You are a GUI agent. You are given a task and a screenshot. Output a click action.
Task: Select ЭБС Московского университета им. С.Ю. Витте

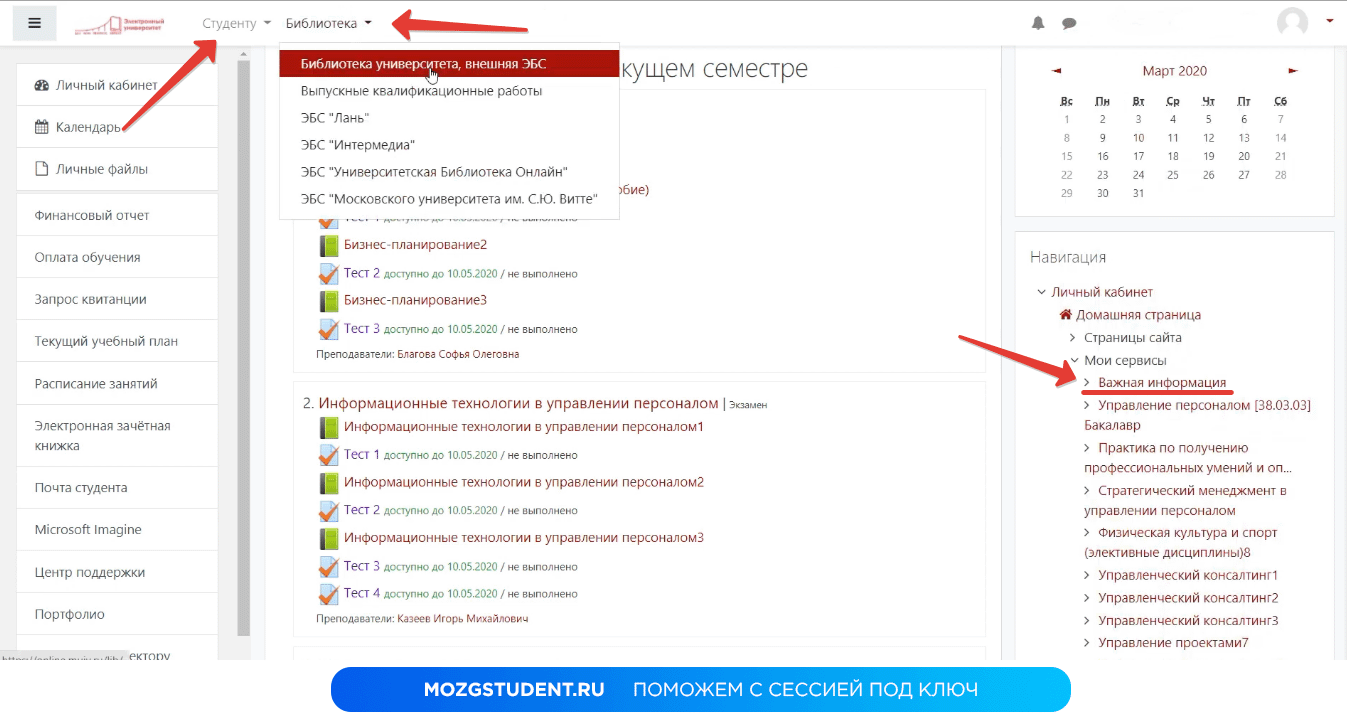tap(449, 199)
